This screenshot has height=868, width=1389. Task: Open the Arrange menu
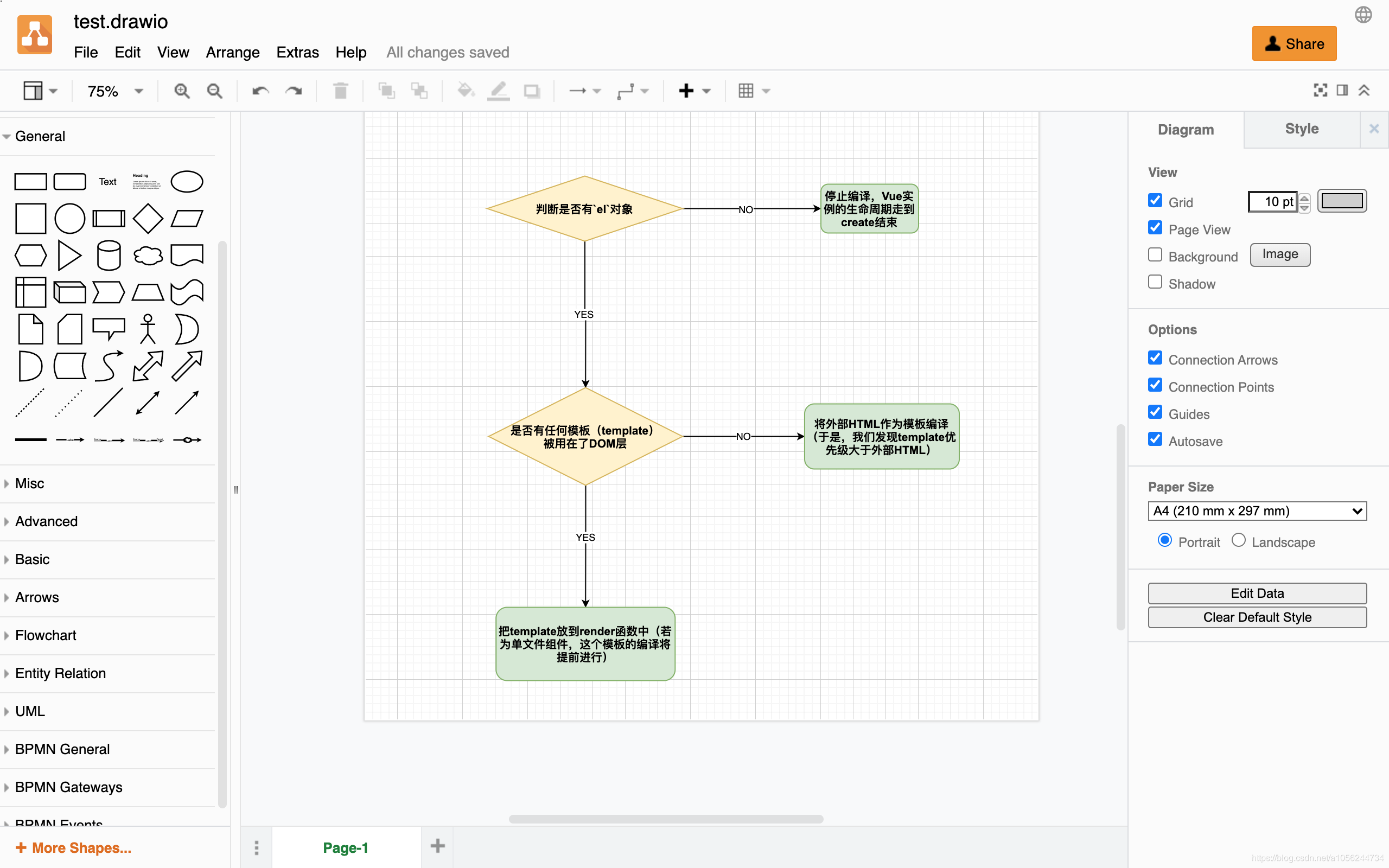(232, 52)
